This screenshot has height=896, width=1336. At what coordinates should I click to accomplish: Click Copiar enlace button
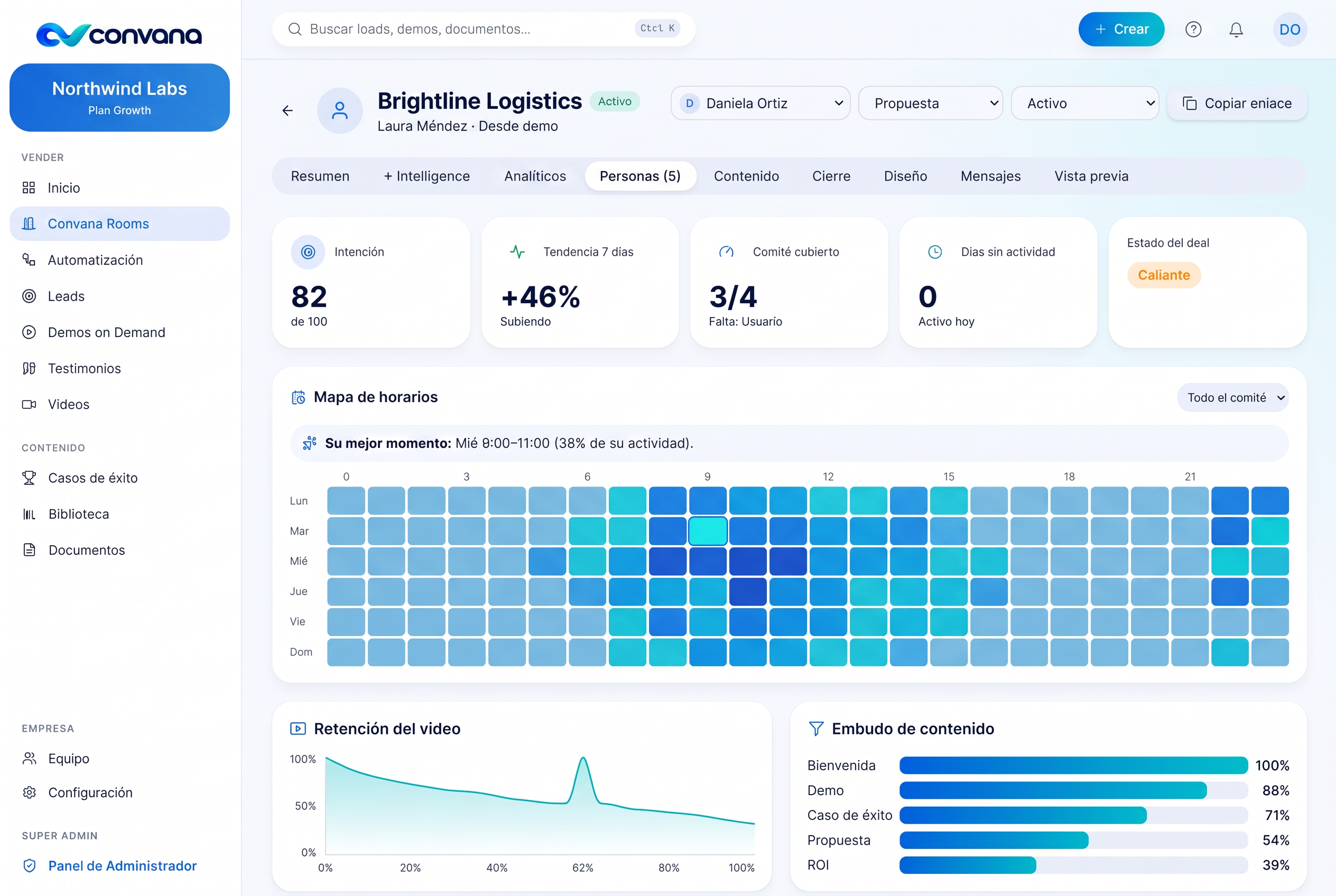click(1237, 104)
